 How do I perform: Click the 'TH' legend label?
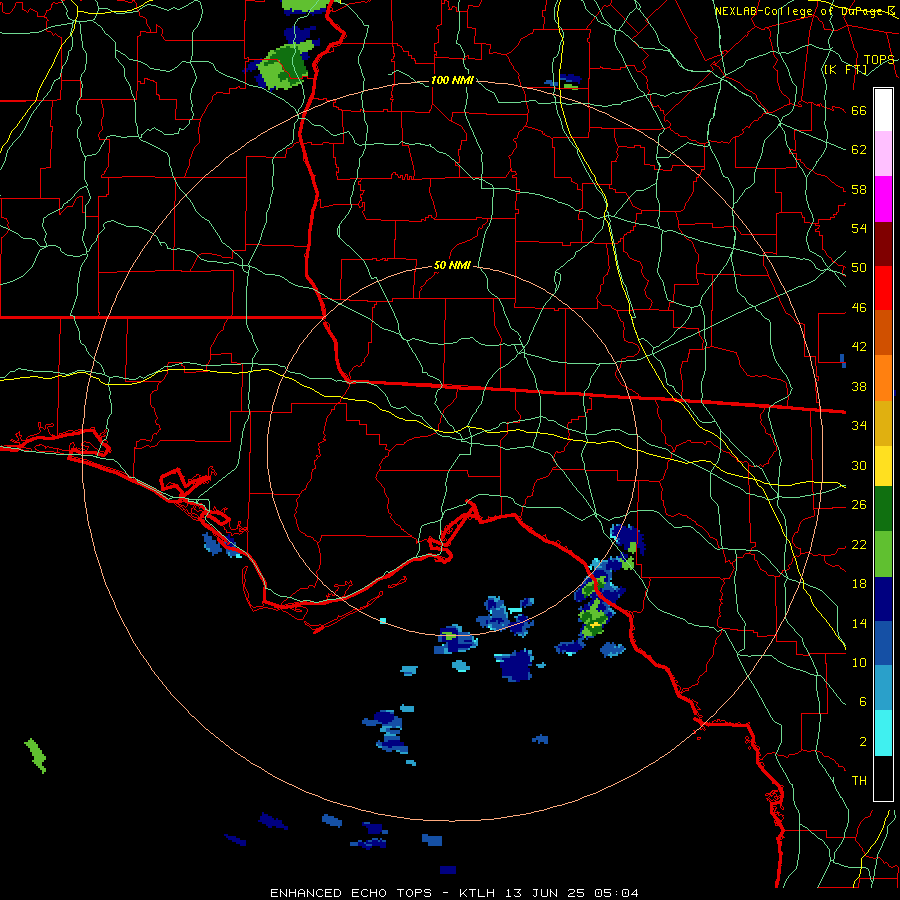[x=859, y=780]
